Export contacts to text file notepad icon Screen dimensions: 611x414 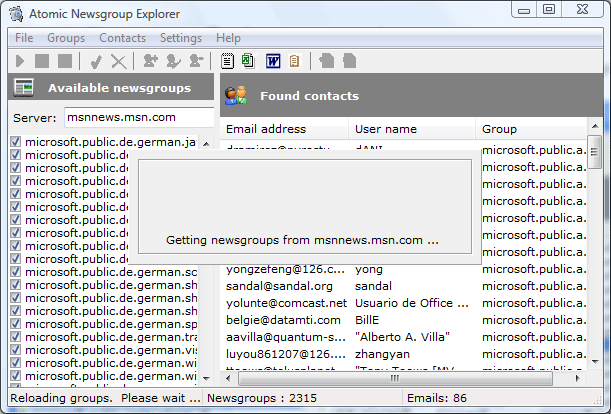(x=227, y=61)
